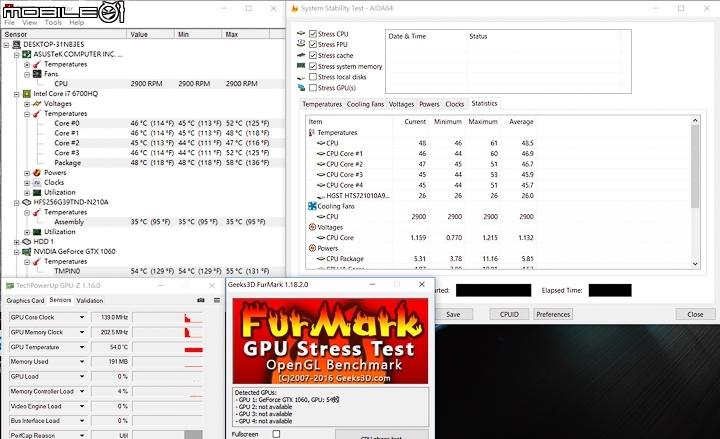This screenshot has height=439, width=720.
Task: Click the GPU Core Clock graph
Action: [x=168, y=317]
